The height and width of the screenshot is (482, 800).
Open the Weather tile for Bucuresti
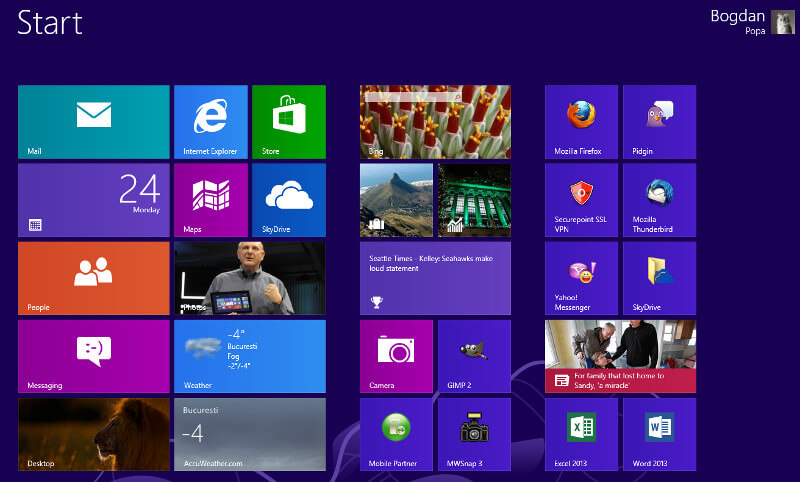250,356
